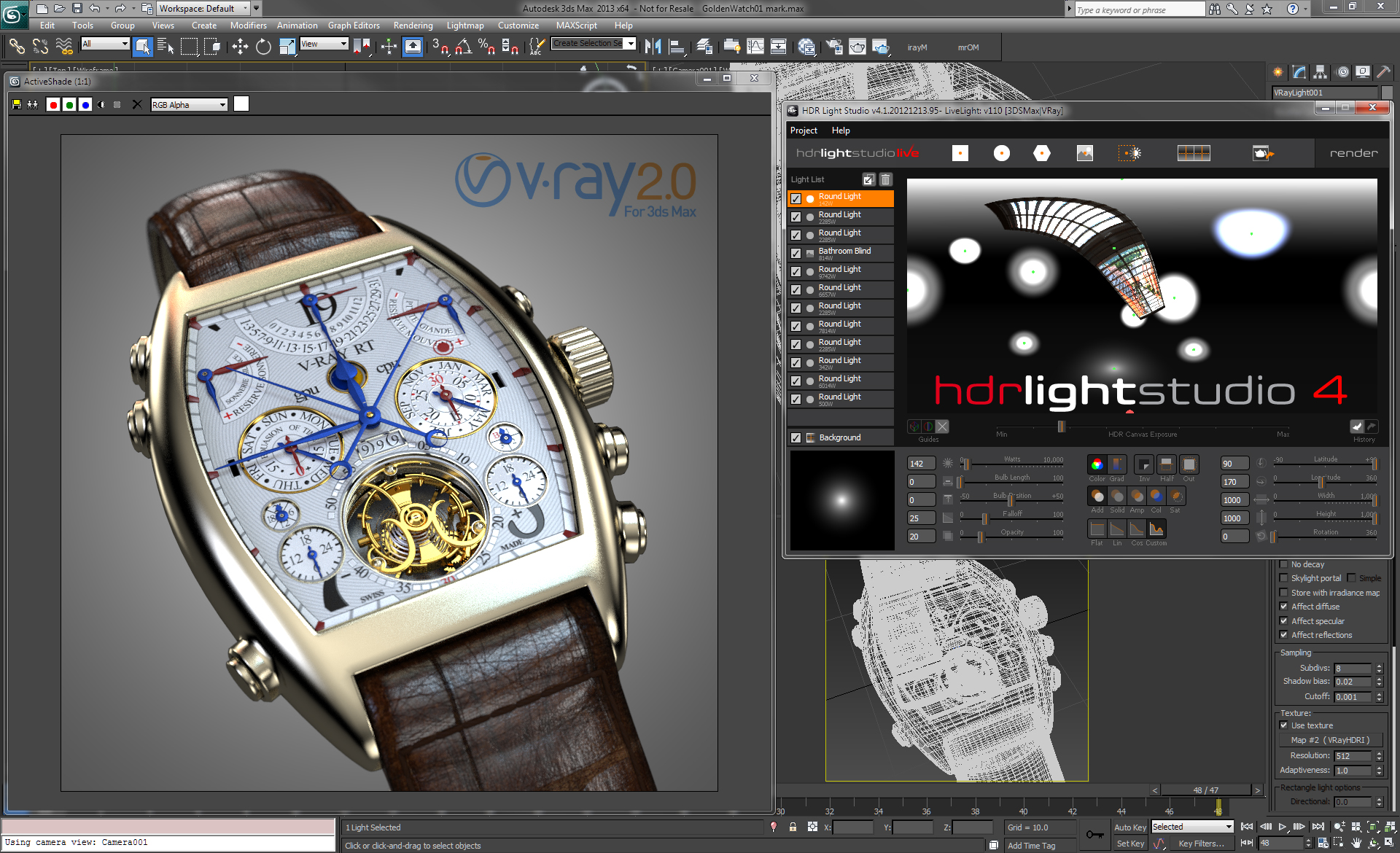Click the V-Ray render button in HDR Light Studio
Screen dimensions: 1400x853
point(1351,153)
